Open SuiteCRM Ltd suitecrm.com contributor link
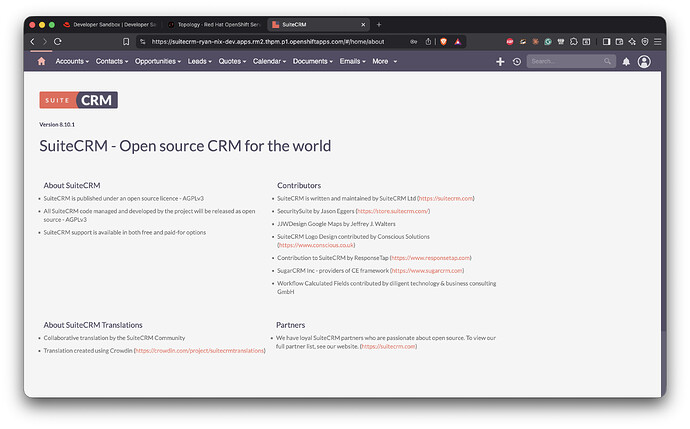The width and height of the screenshot is (690, 429). click(446, 198)
